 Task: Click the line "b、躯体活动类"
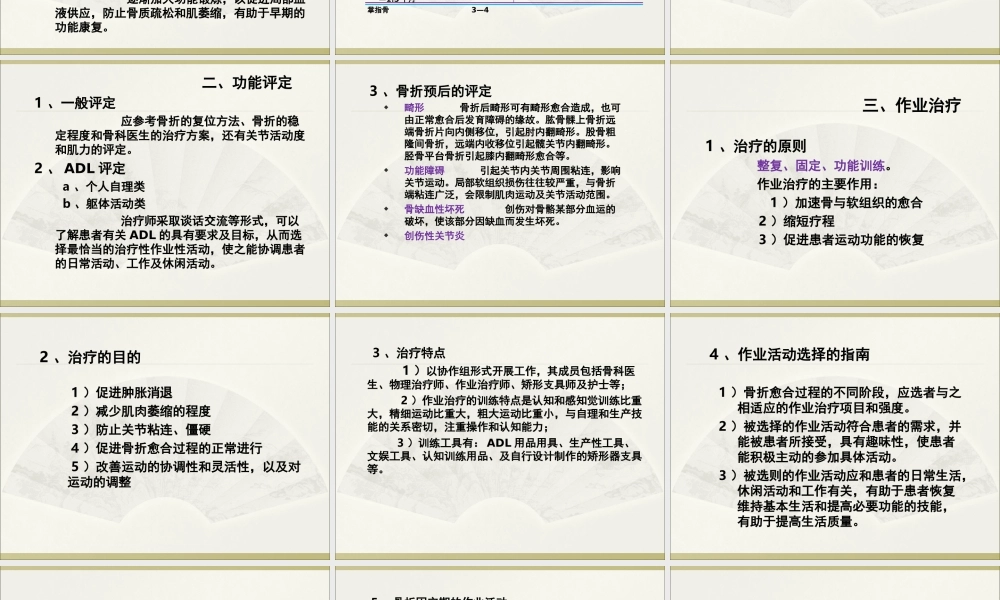(104, 203)
